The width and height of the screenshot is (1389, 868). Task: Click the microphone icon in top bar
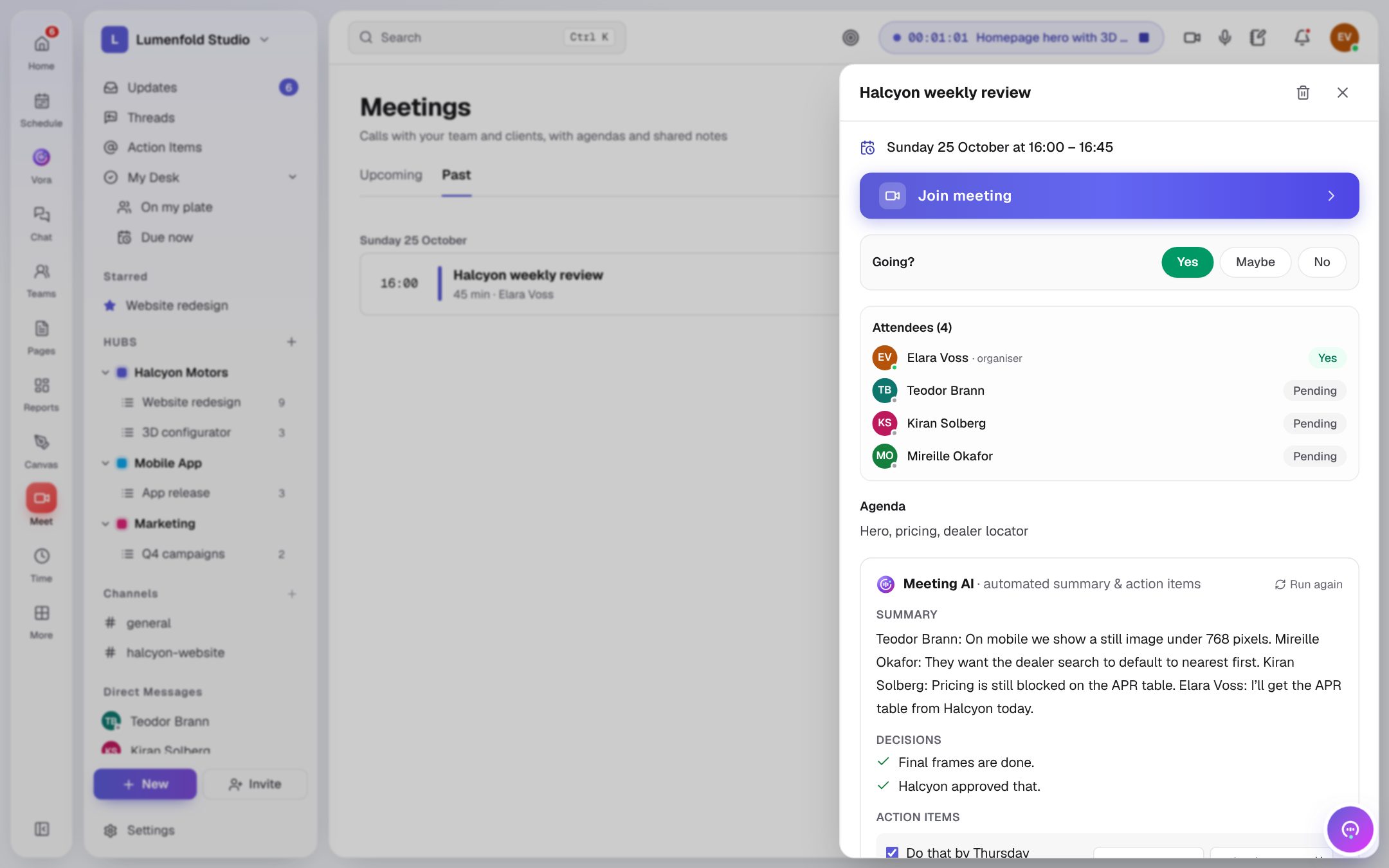pos(1224,37)
